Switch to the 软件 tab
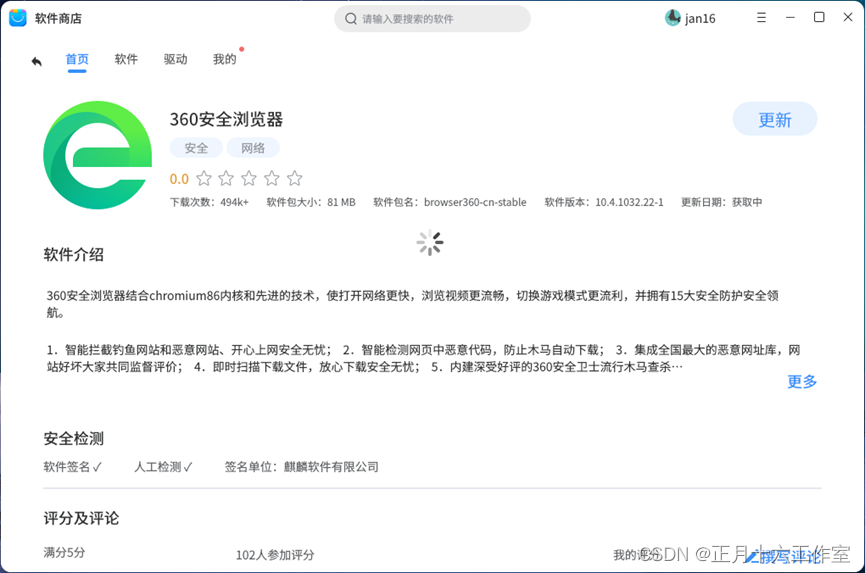Screen dimensions: 865x573 [x=126, y=59]
